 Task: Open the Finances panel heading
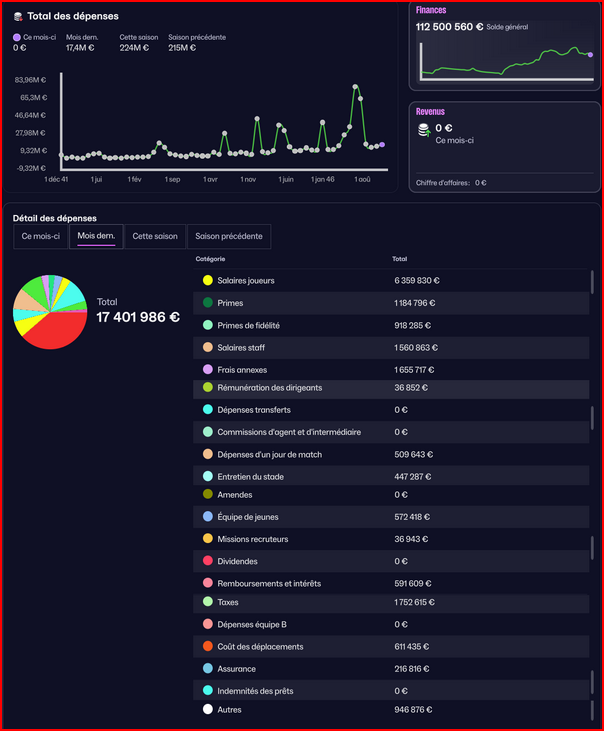click(x=431, y=10)
